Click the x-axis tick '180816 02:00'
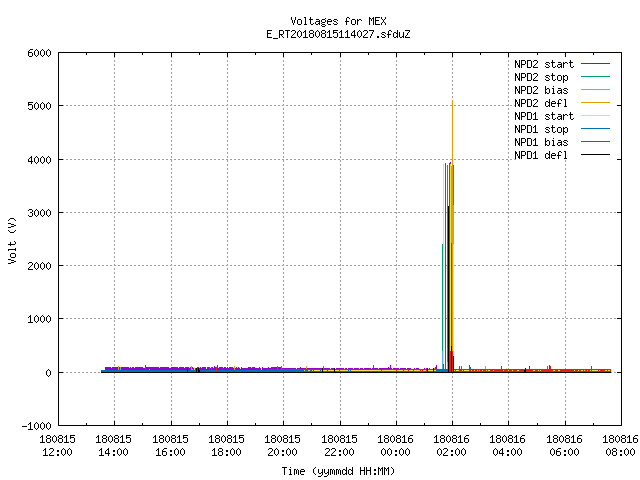640x480 pixels. 451,446
